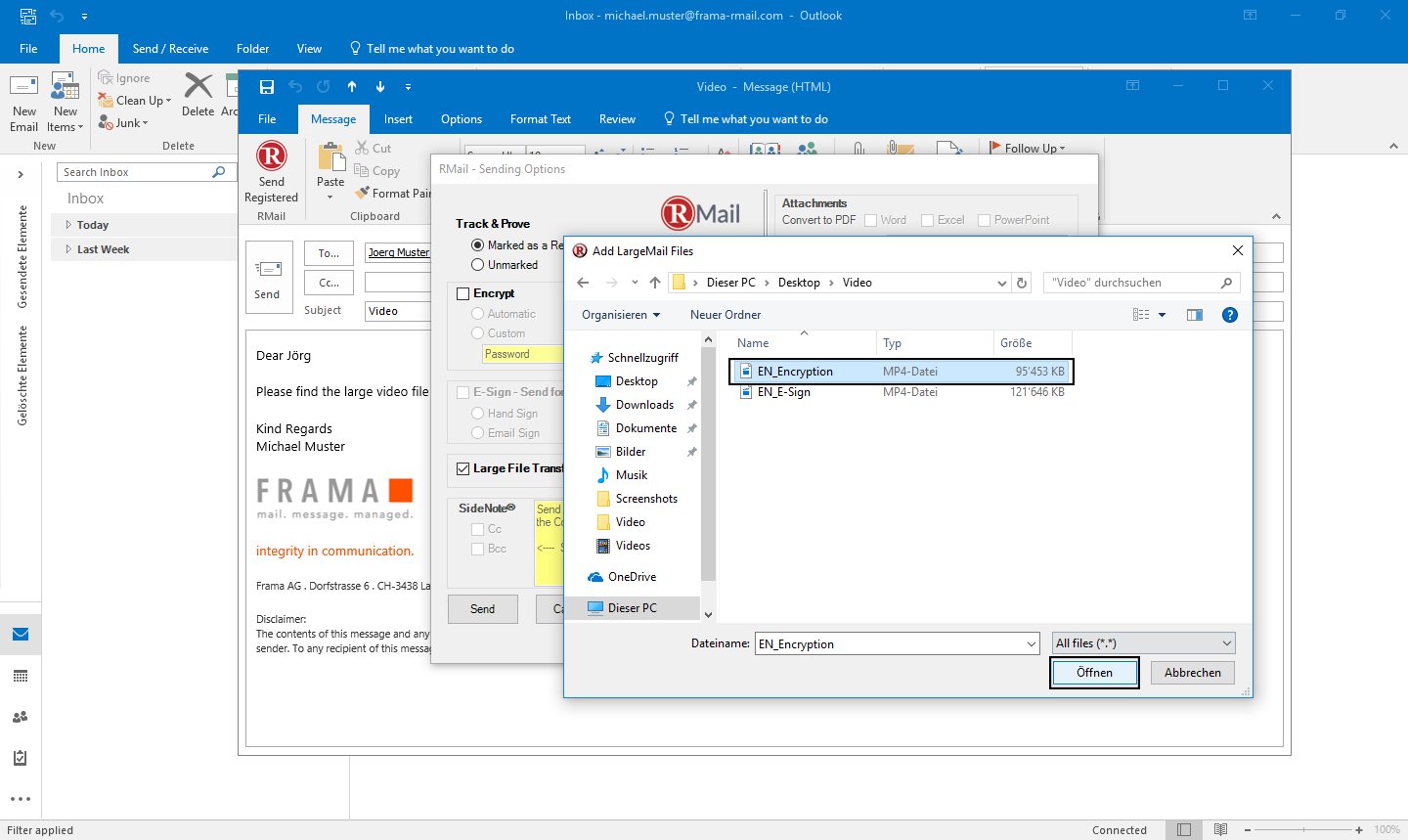
Task: Open Calendar from the navigation bar
Action: 21,676
